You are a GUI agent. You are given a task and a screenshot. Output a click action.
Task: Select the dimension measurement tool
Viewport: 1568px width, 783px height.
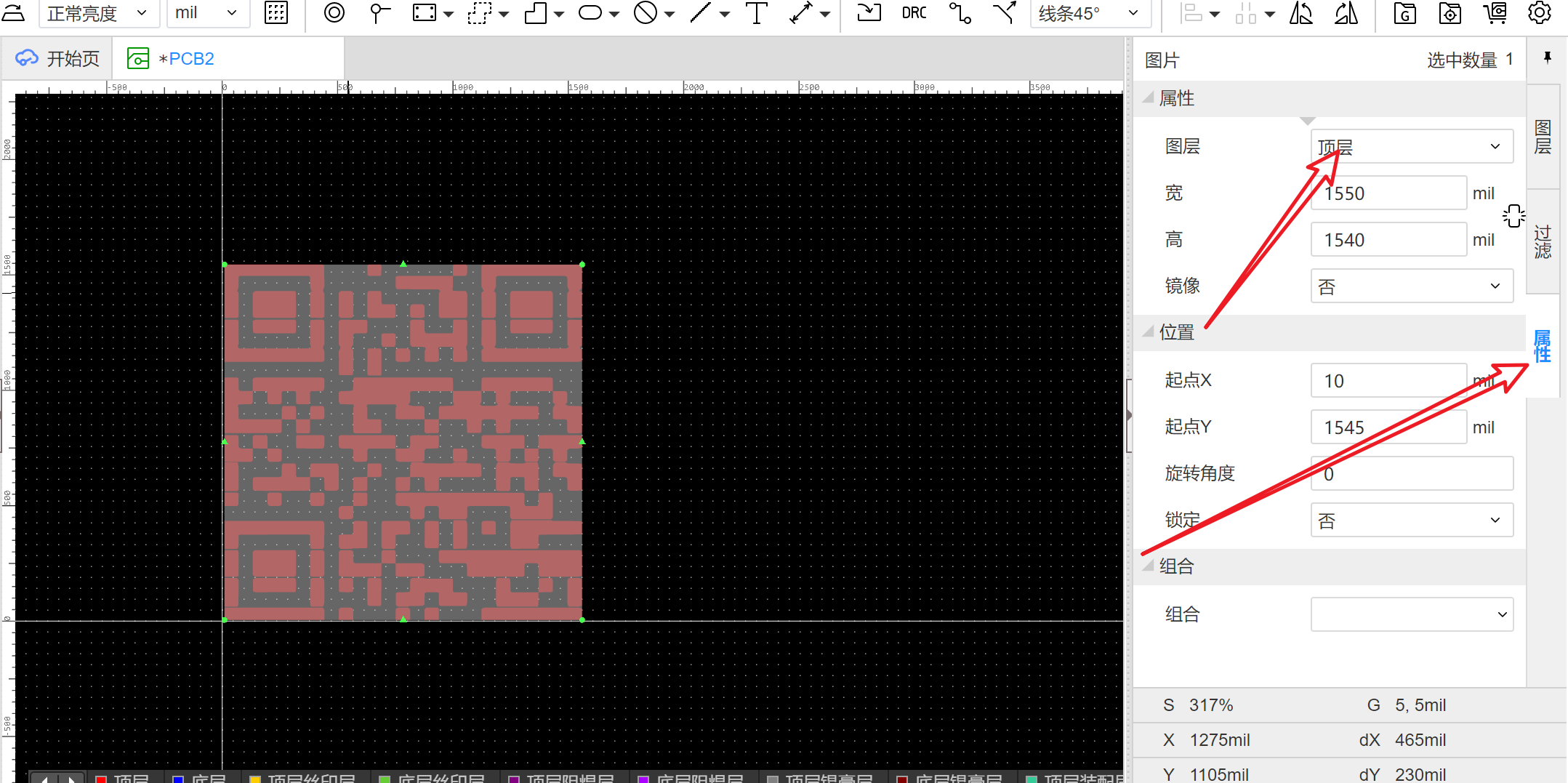pyautogui.click(x=801, y=13)
